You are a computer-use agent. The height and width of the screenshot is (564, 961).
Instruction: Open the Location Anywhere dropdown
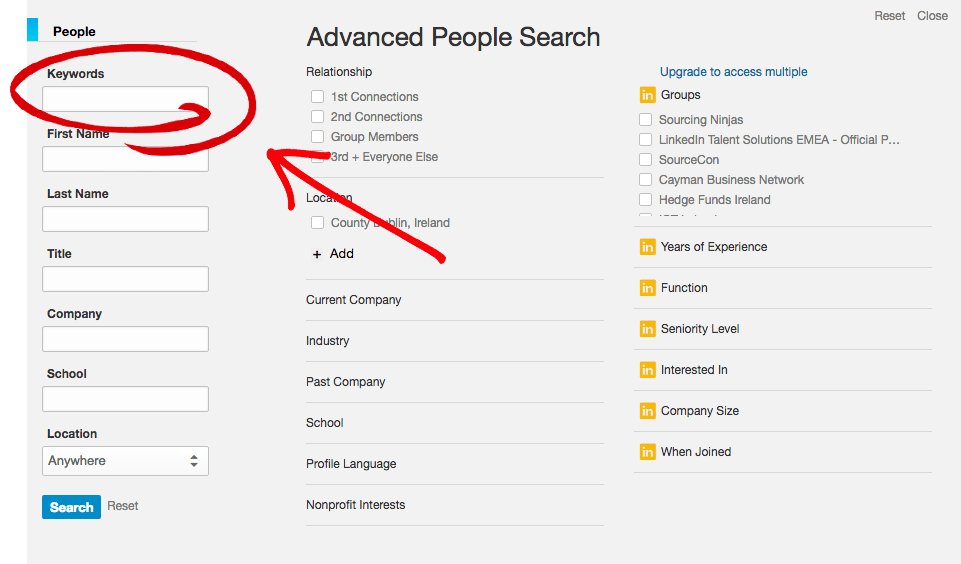coord(125,461)
